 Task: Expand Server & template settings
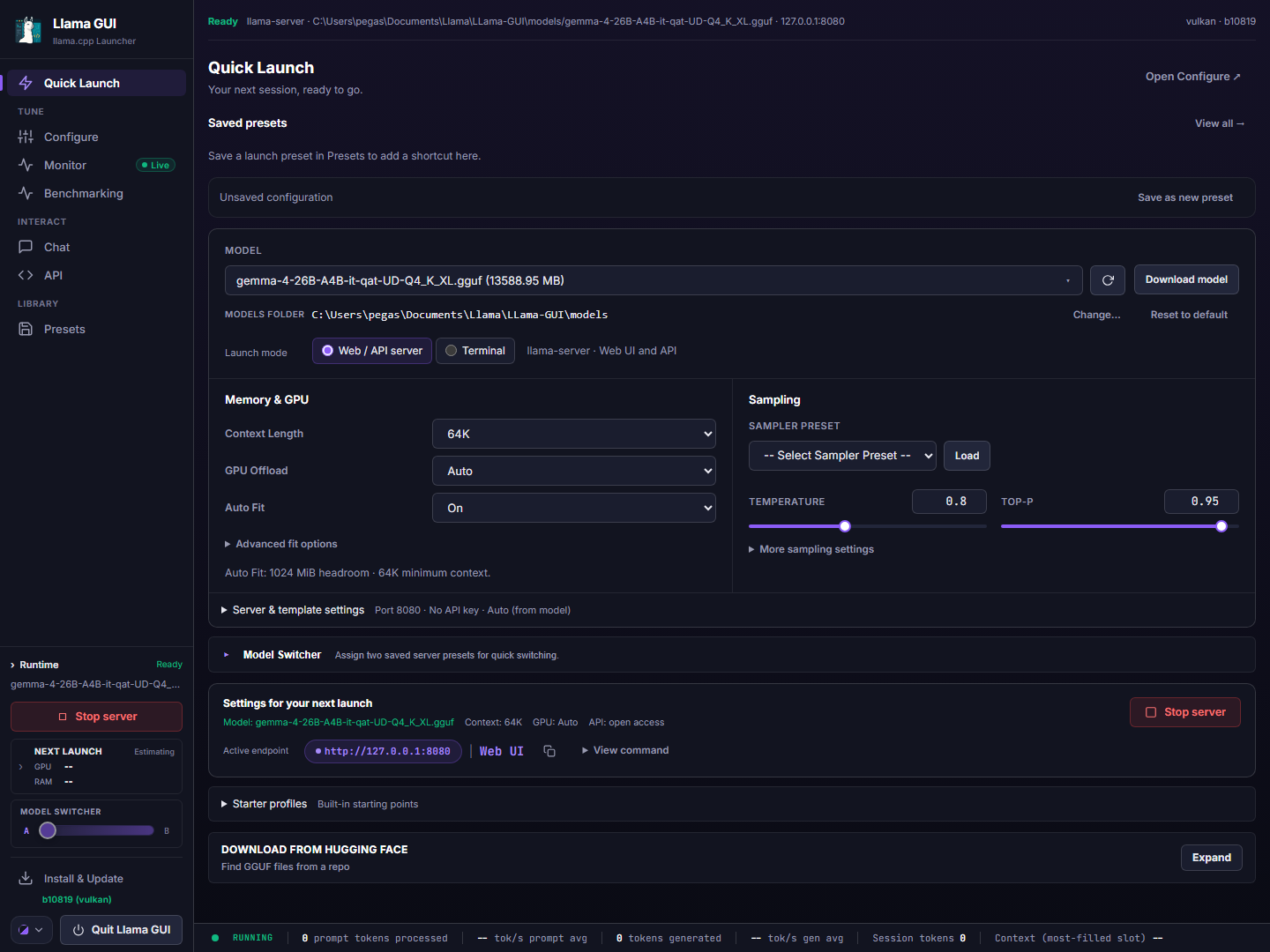coord(293,610)
